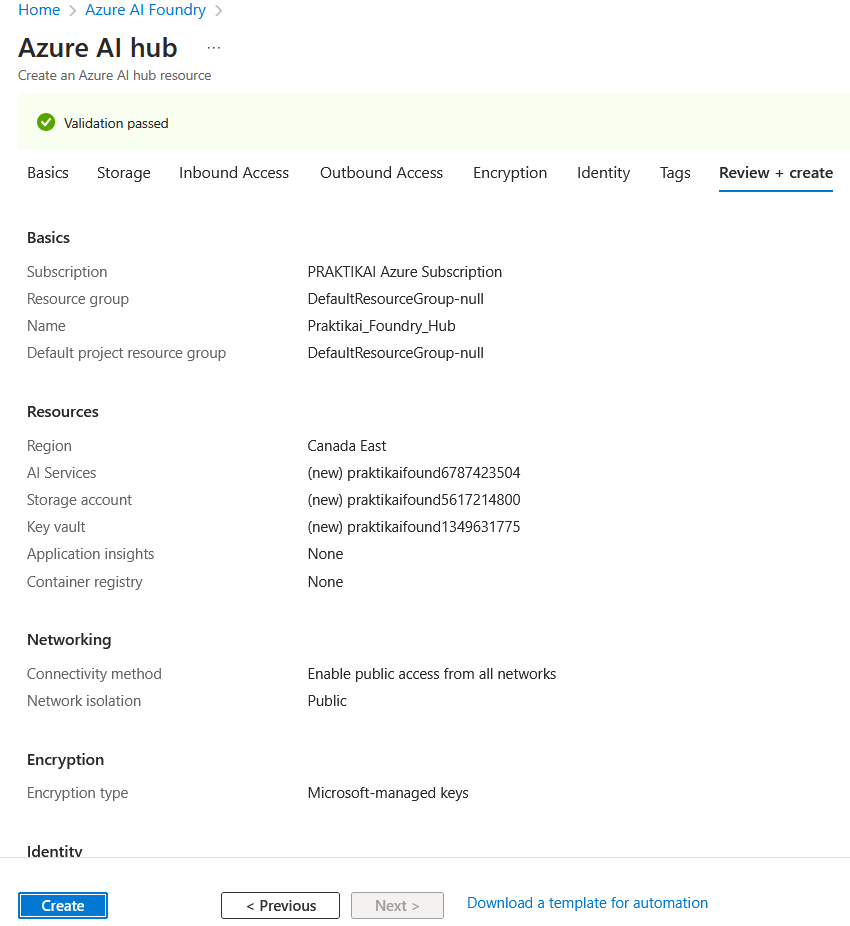This screenshot has height=926, width=850.
Task: Select the Tags tab
Action: pos(674,172)
